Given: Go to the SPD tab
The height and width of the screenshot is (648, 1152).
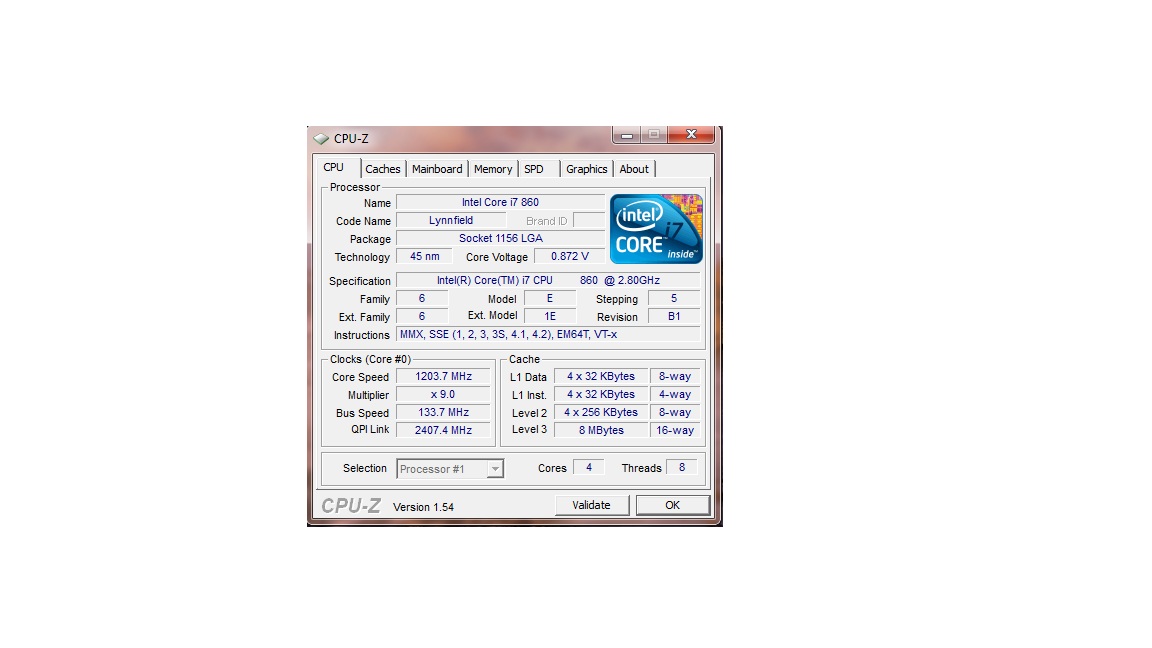Looking at the screenshot, I should tap(534, 169).
